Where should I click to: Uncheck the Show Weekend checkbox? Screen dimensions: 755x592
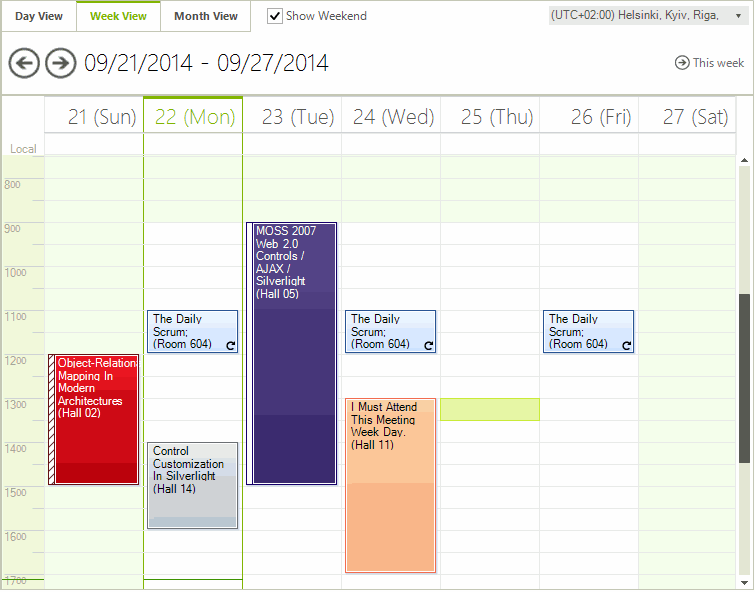point(275,16)
